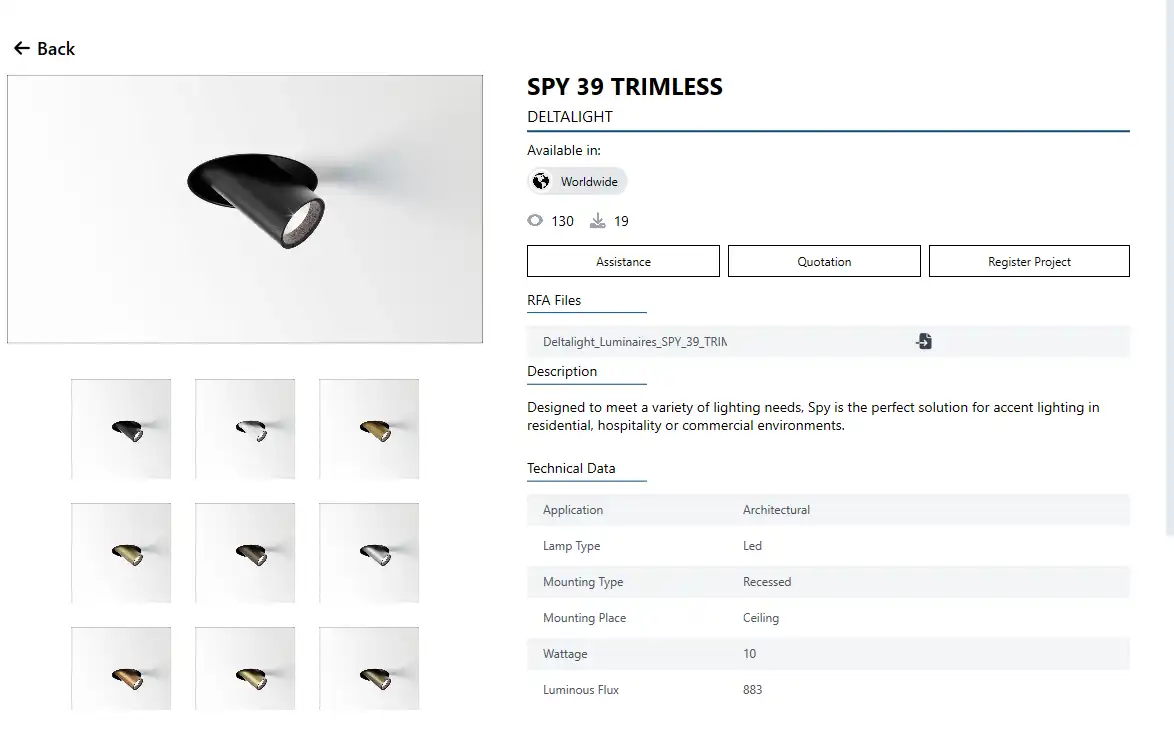Select the first thumbnail in second row
Viewport: 1174px width, 752px height.
(121, 552)
